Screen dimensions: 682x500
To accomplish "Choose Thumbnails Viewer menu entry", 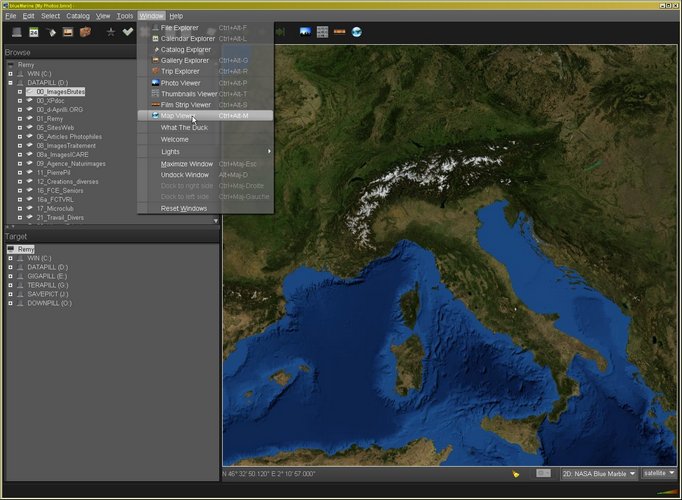I will (188, 94).
